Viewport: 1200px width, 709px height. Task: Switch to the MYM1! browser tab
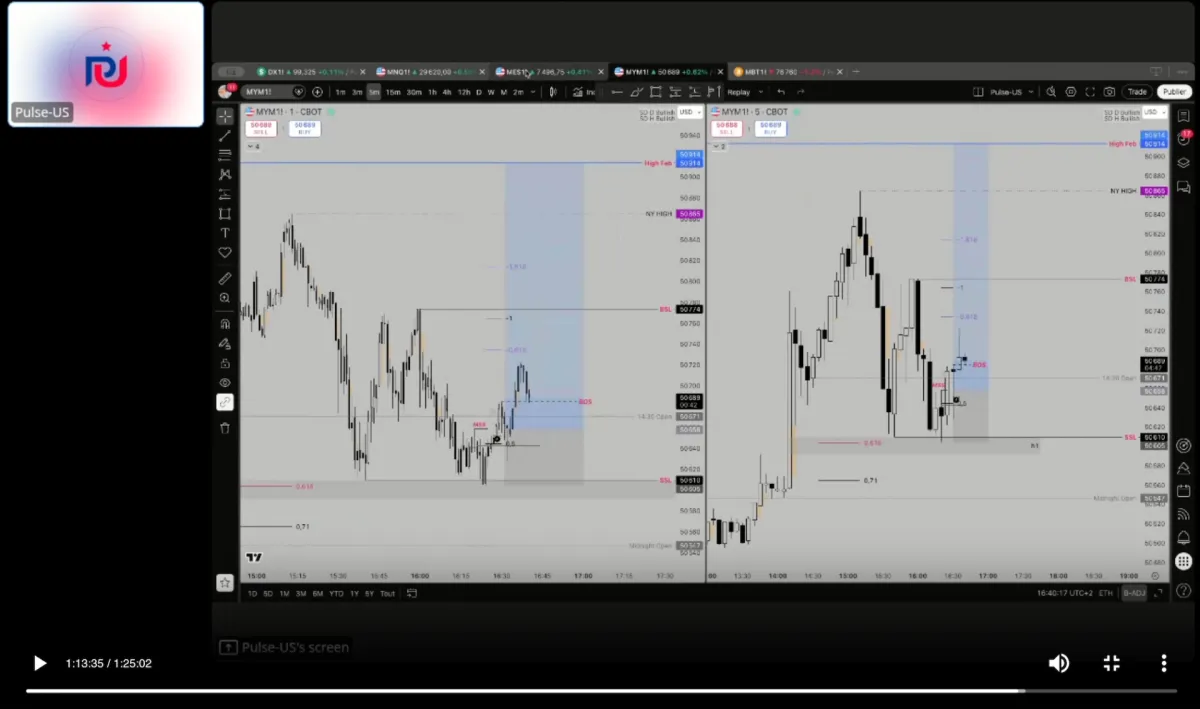[x=667, y=72]
